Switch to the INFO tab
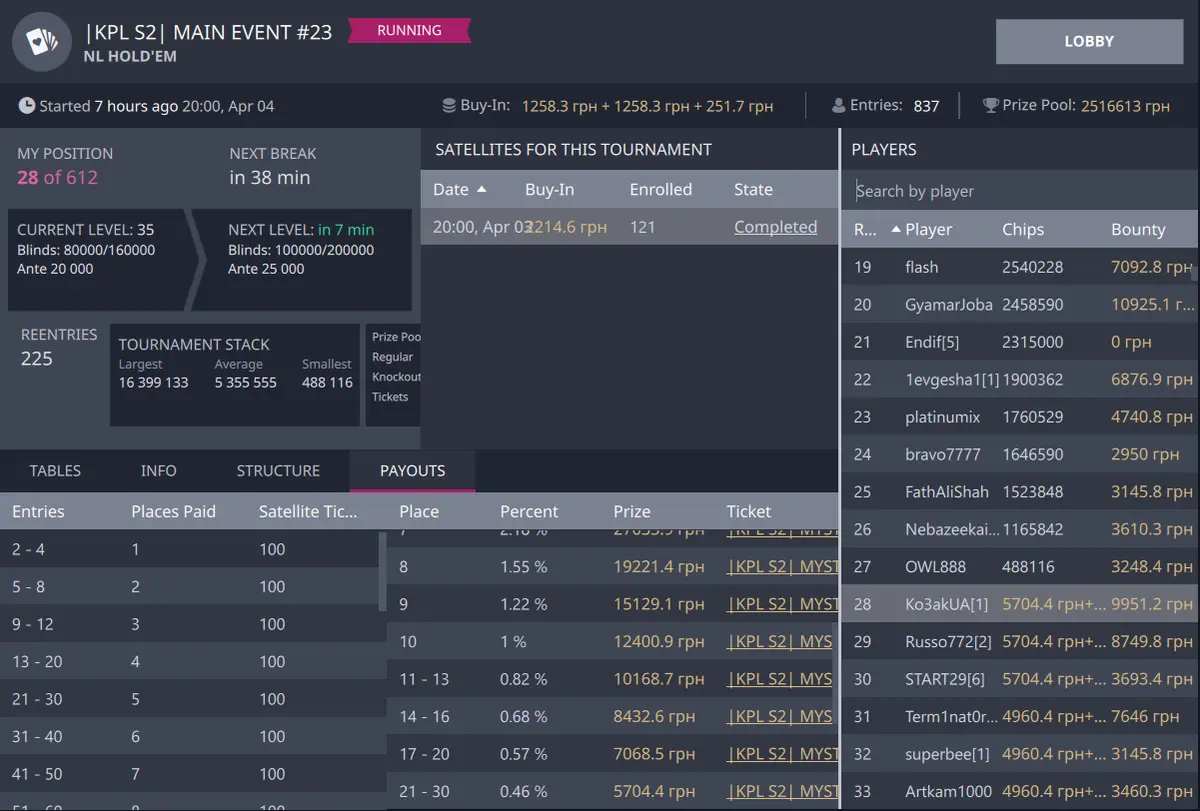 [x=158, y=471]
